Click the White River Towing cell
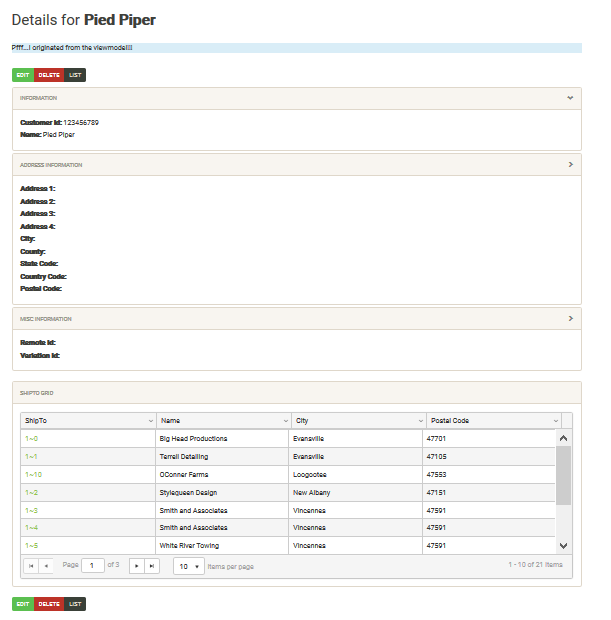 click(x=222, y=546)
